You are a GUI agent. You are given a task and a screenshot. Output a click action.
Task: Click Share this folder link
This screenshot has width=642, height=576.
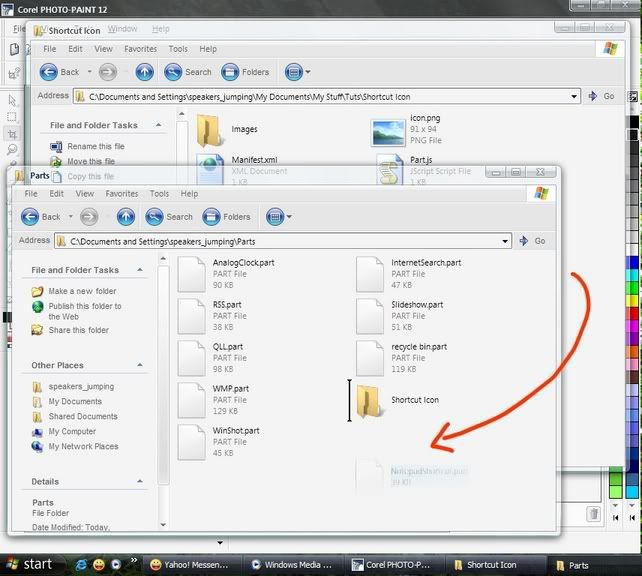tap(80, 330)
